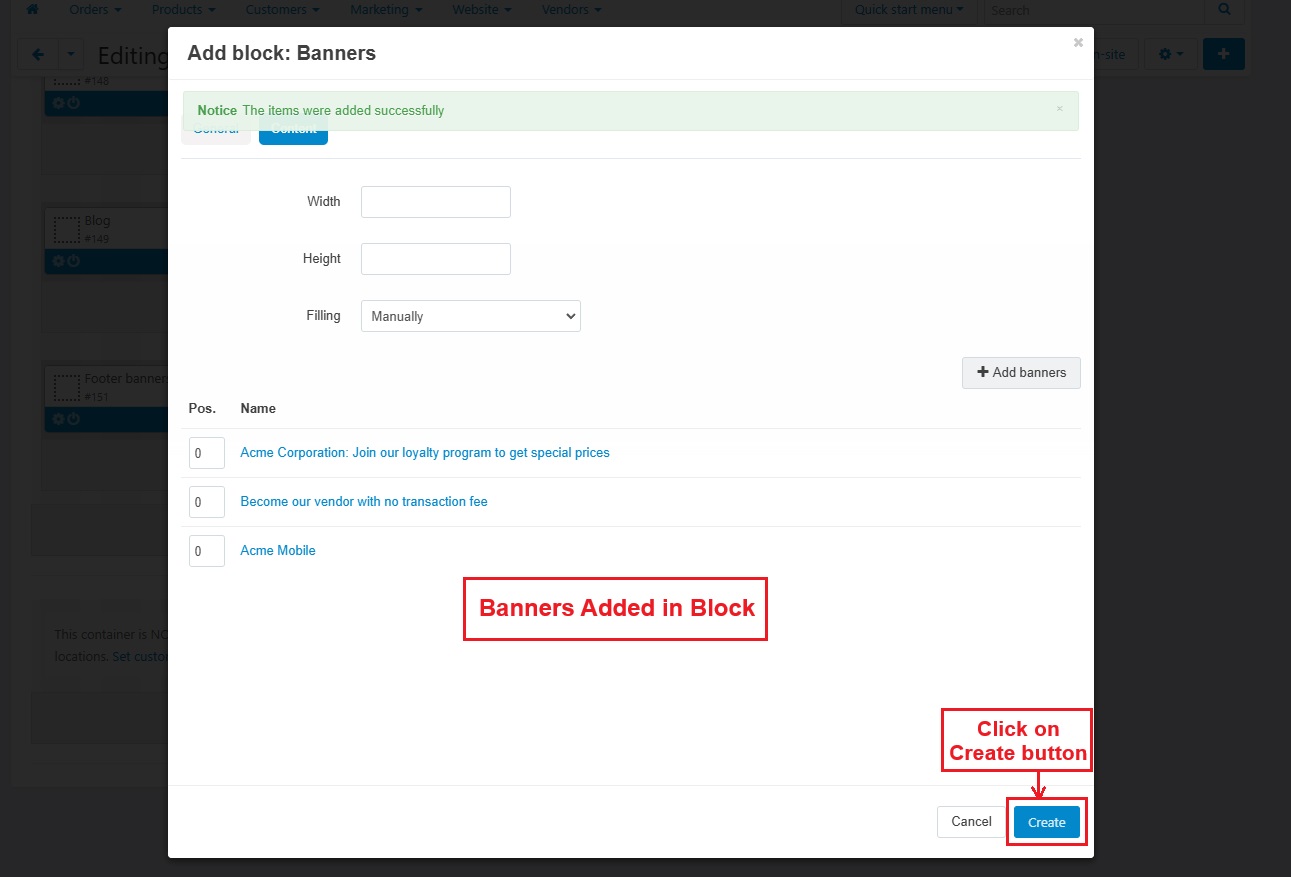Toggle power icon on block #148
The image size is (1291, 877).
click(x=73, y=103)
